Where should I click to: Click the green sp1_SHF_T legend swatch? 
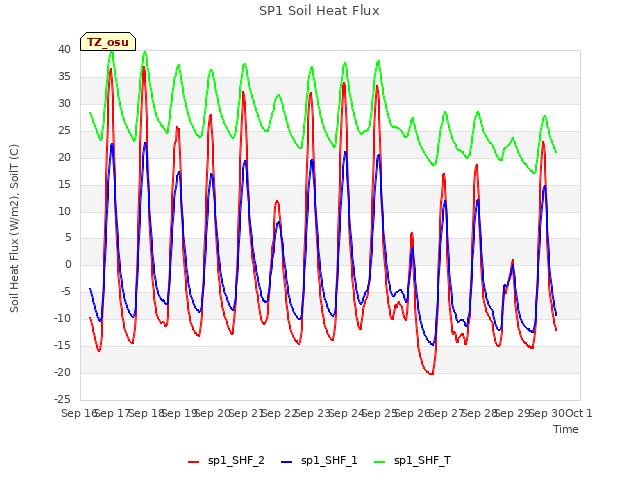(x=380, y=462)
